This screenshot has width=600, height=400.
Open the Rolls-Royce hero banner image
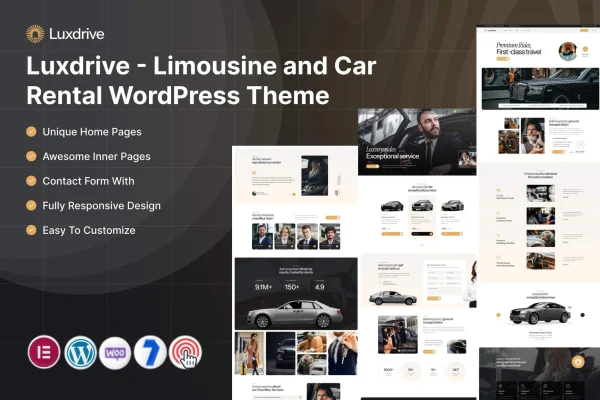tap(540, 89)
